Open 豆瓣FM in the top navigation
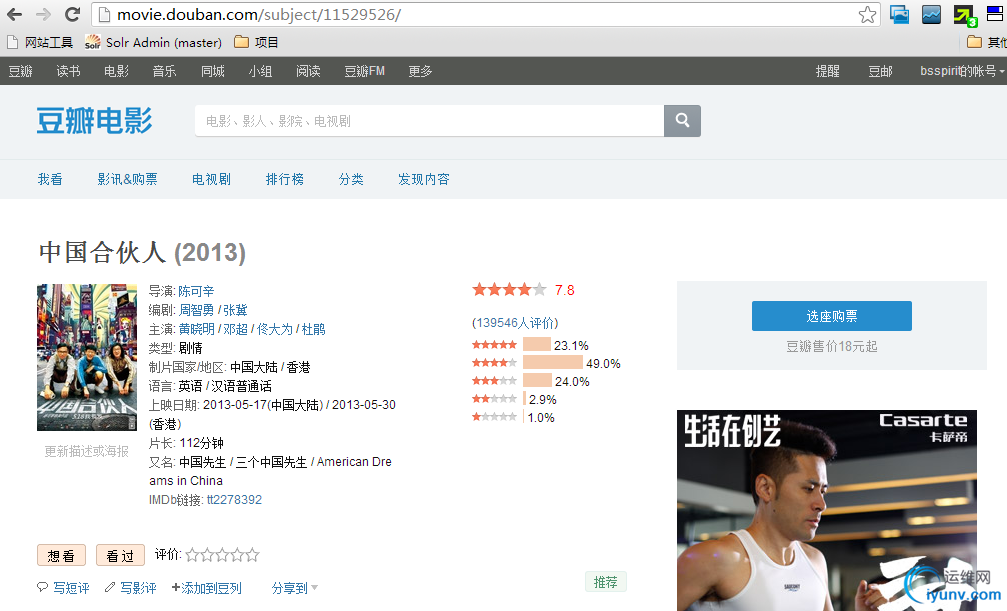 pyautogui.click(x=364, y=71)
